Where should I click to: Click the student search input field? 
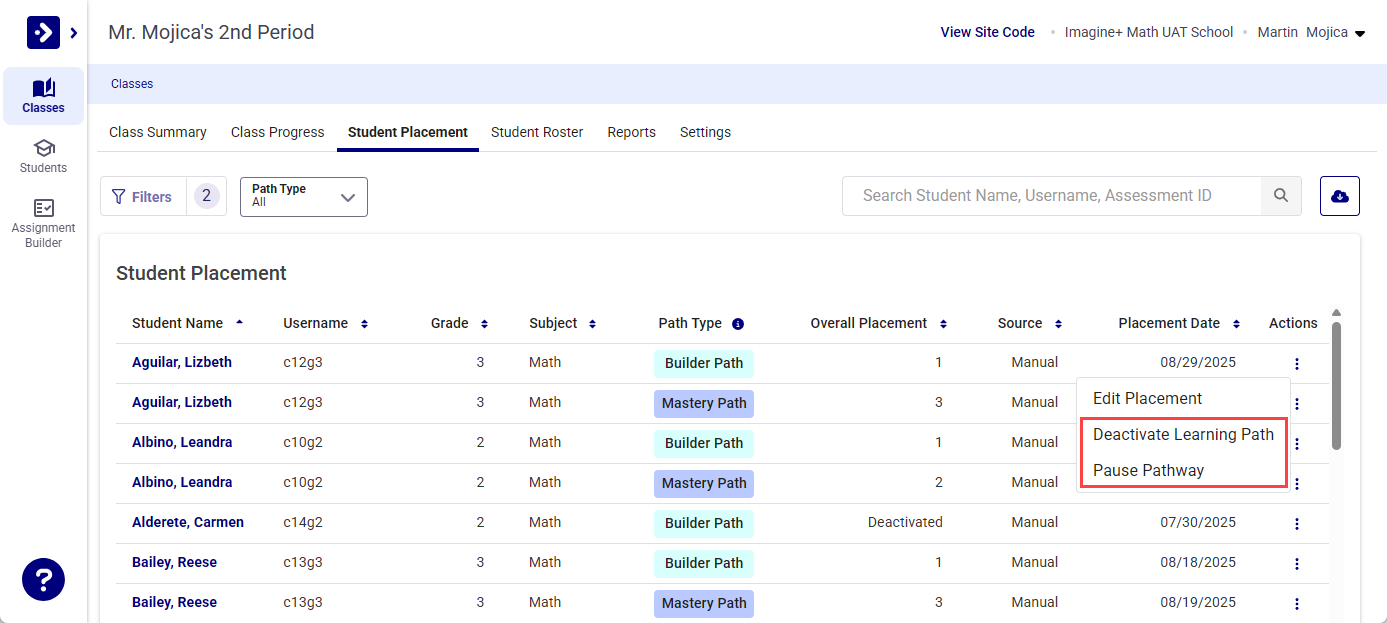(1051, 196)
